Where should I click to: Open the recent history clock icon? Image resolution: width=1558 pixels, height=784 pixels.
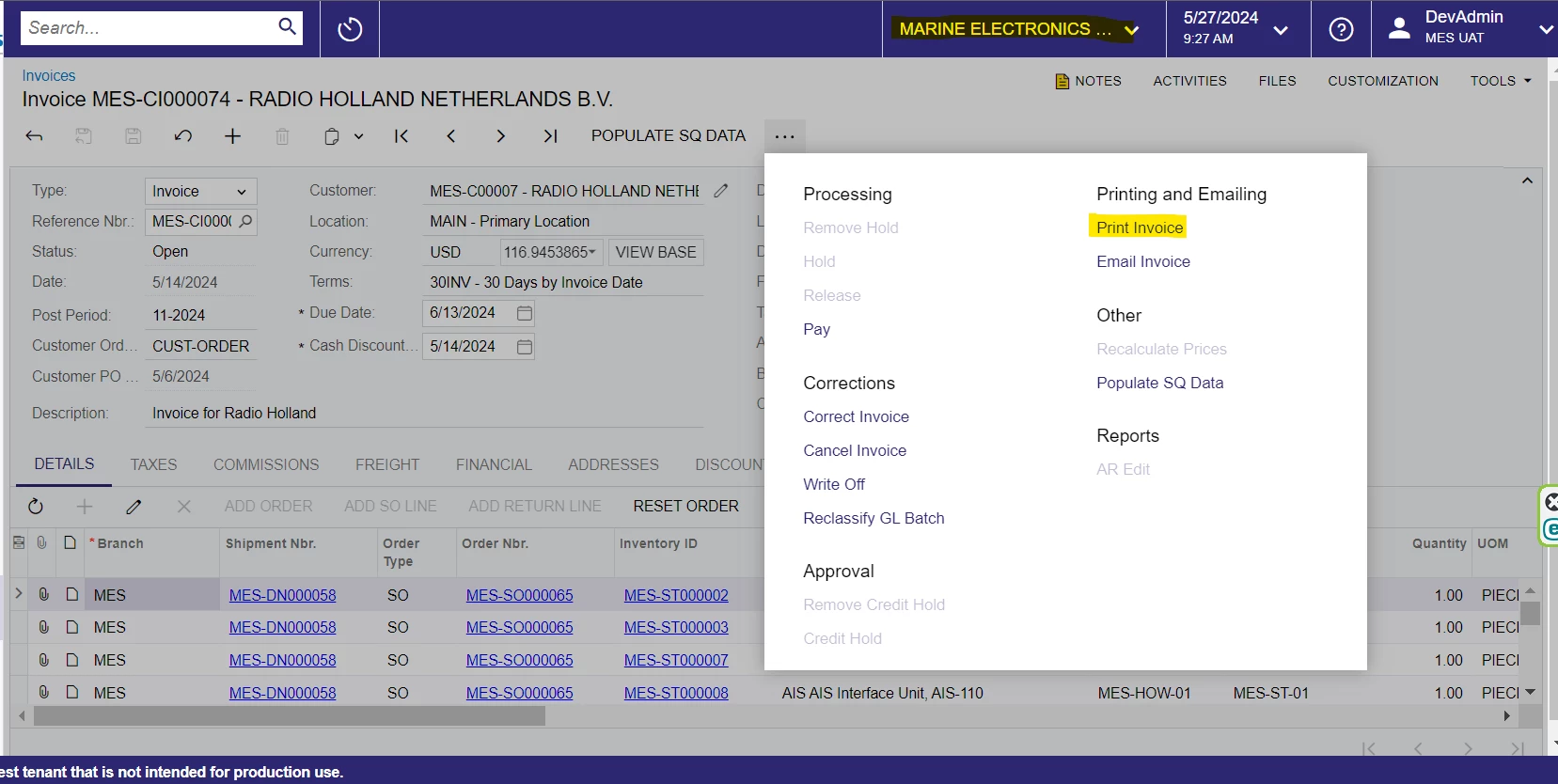[x=350, y=29]
